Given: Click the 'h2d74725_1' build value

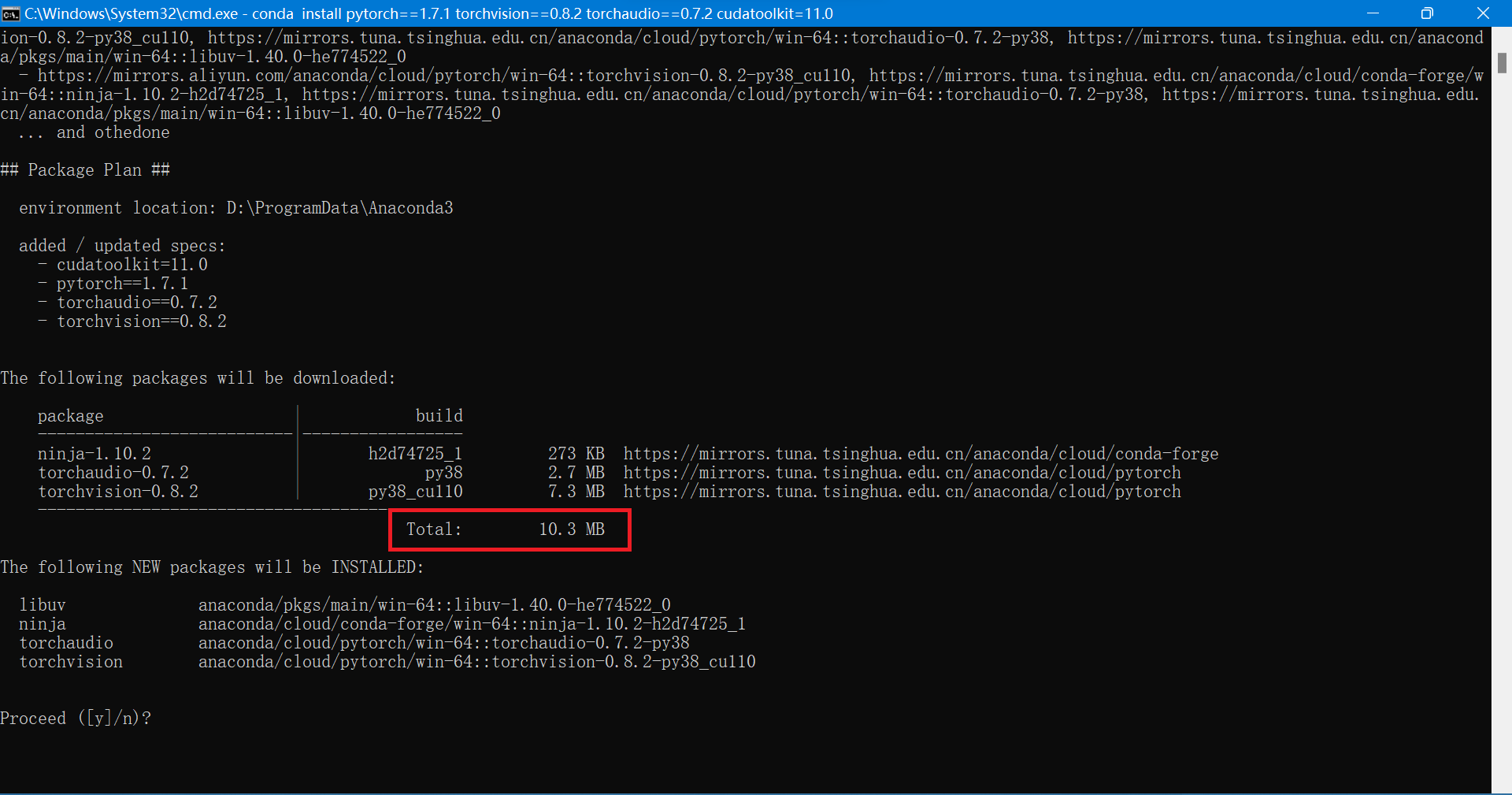Looking at the screenshot, I should pyautogui.click(x=415, y=454).
